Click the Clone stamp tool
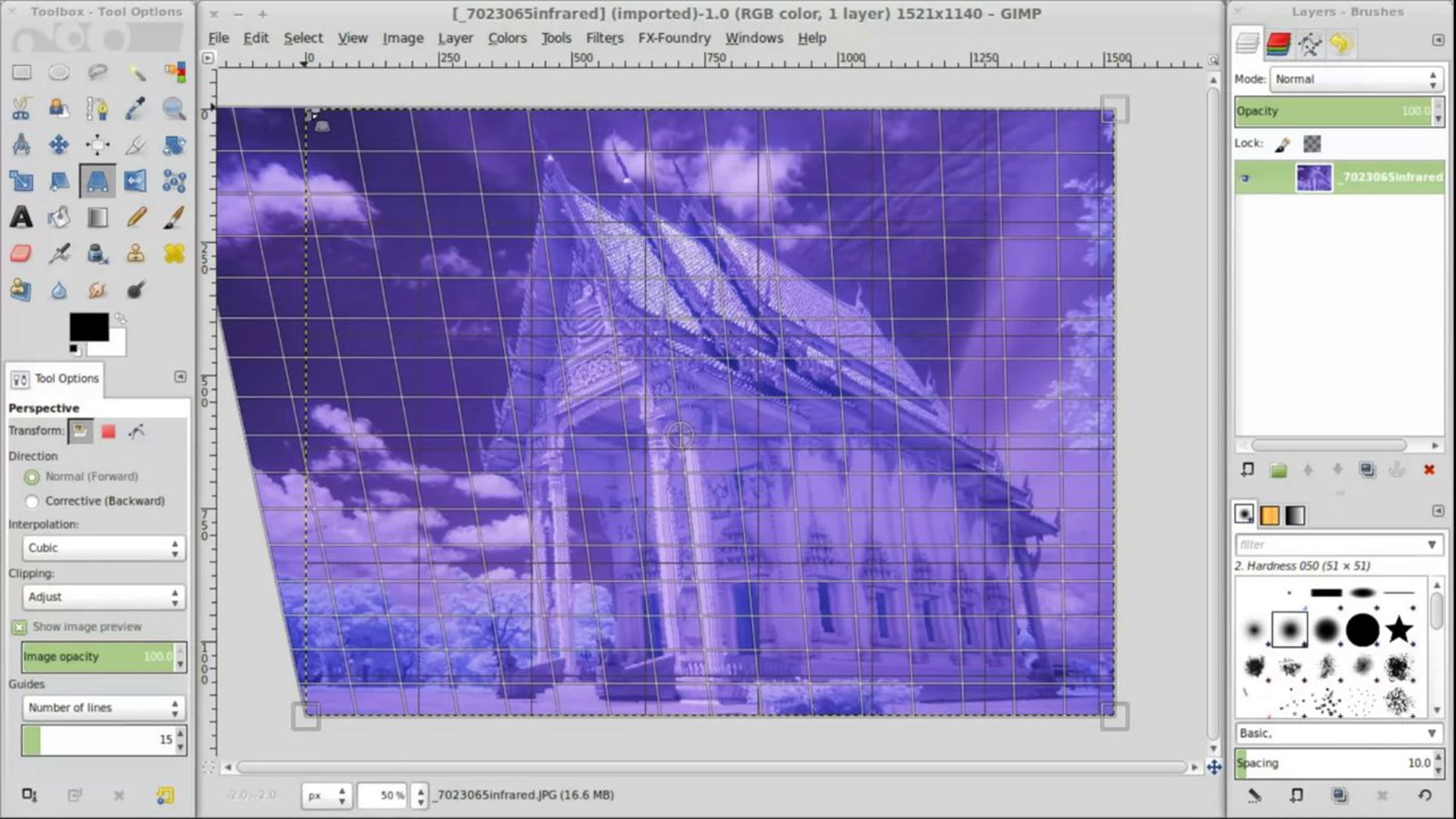This screenshot has height=819, width=1456. click(136, 254)
